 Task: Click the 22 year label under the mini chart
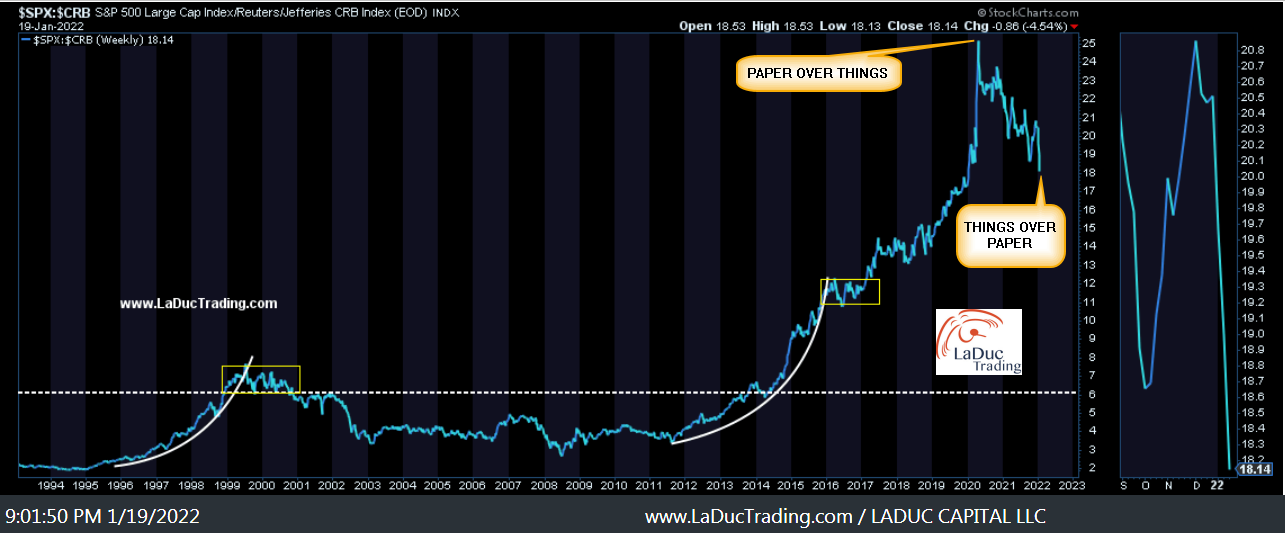click(1219, 485)
